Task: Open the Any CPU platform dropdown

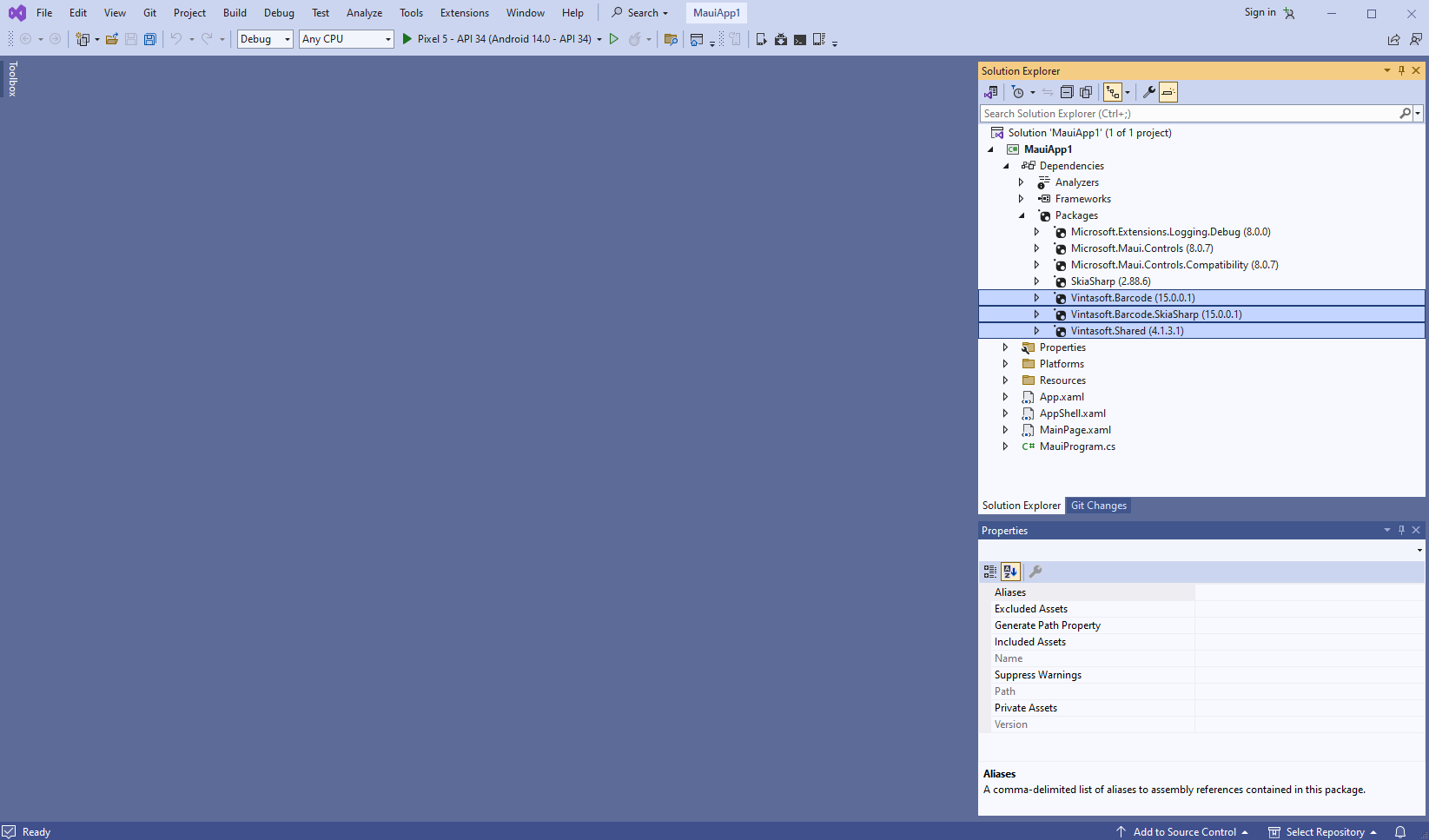Action: point(347,39)
